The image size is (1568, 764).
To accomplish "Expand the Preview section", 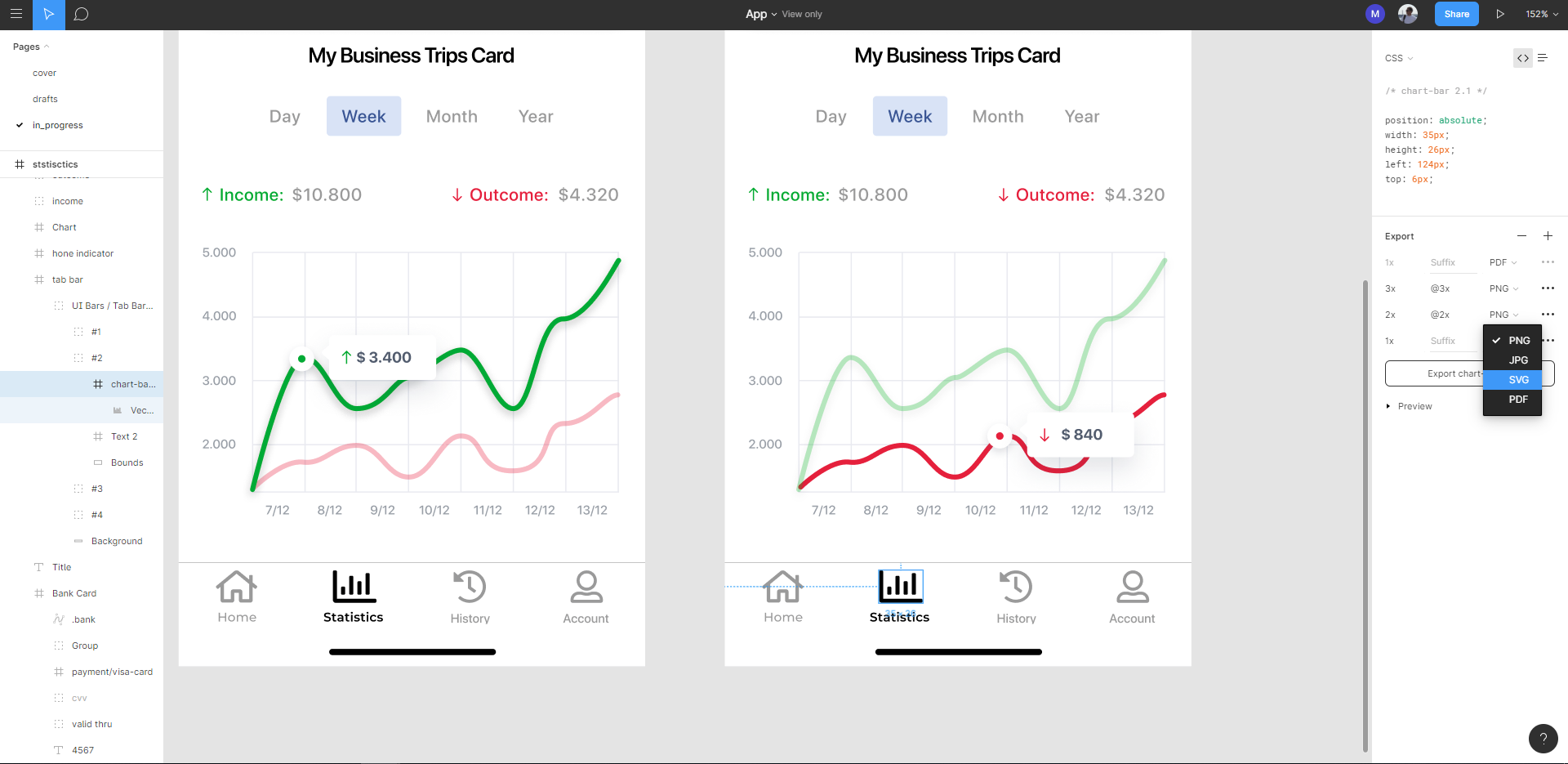I will click(x=1388, y=406).
